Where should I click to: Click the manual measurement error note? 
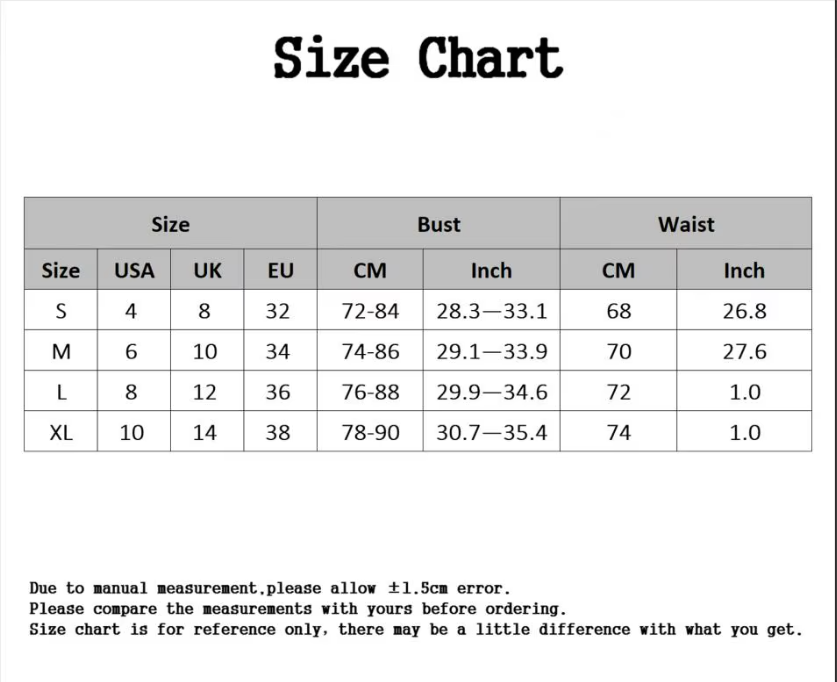[270, 588]
